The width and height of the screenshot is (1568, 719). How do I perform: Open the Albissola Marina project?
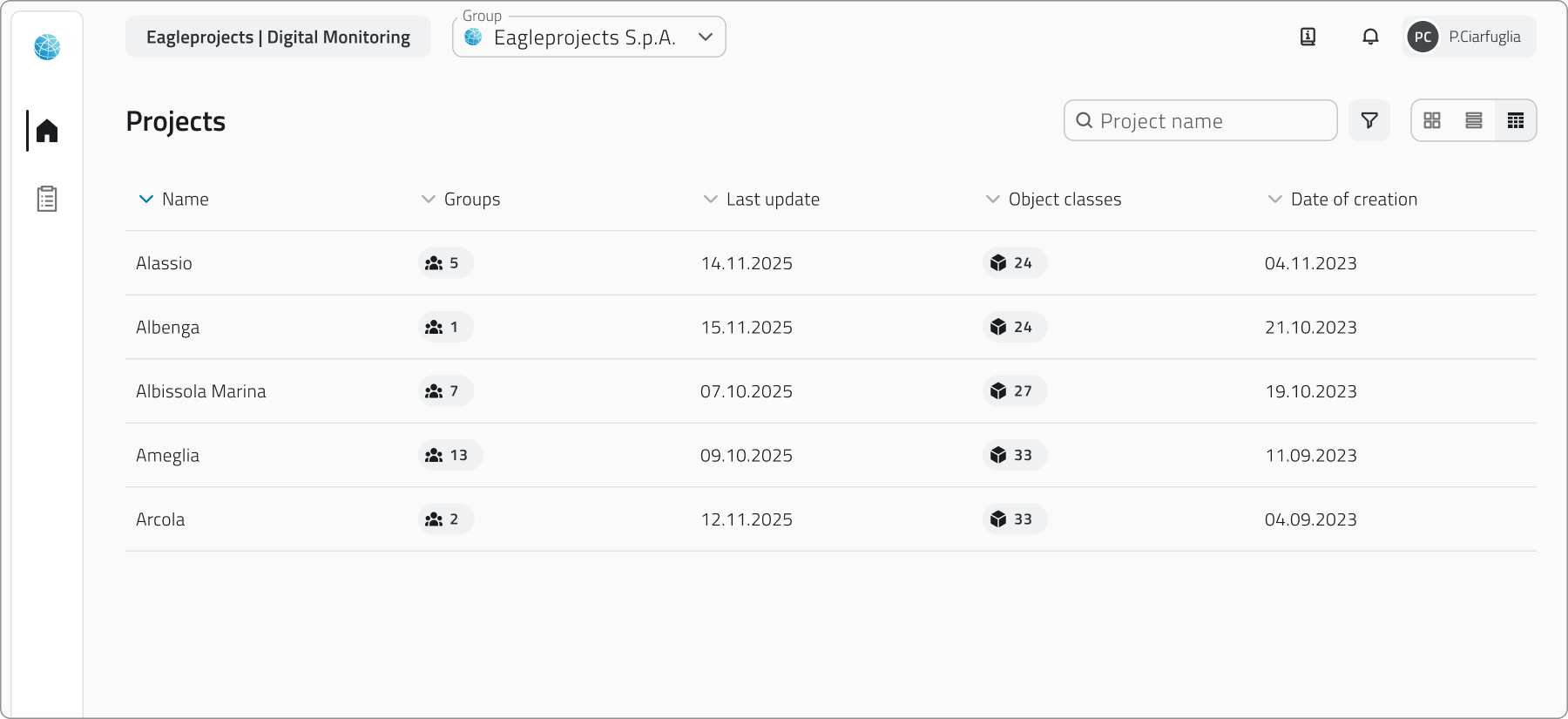200,391
